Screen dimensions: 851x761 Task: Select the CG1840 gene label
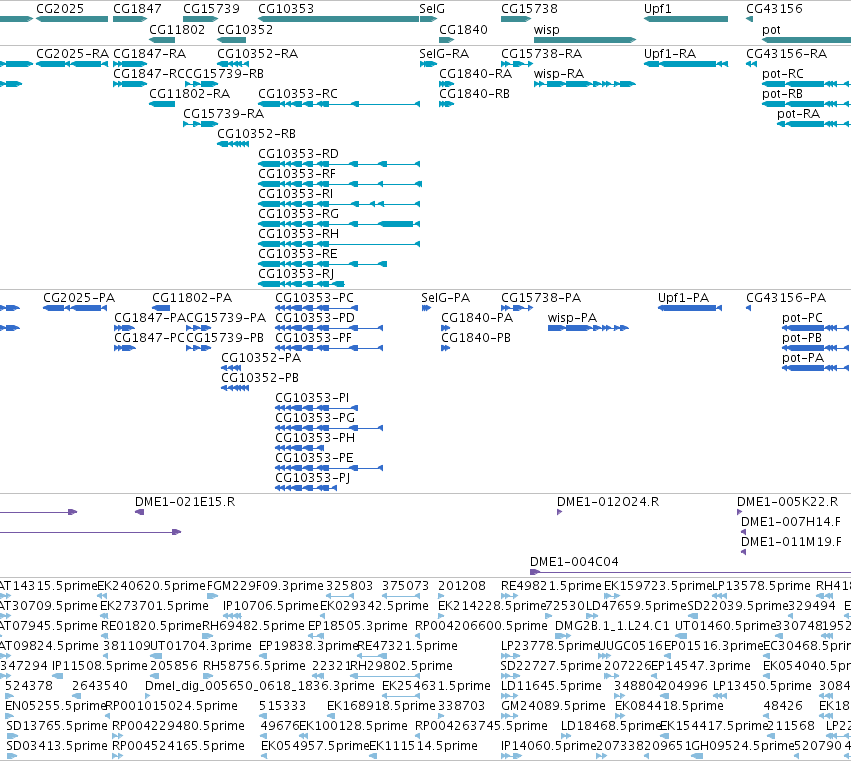pyautogui.click(x=463, y=29)
